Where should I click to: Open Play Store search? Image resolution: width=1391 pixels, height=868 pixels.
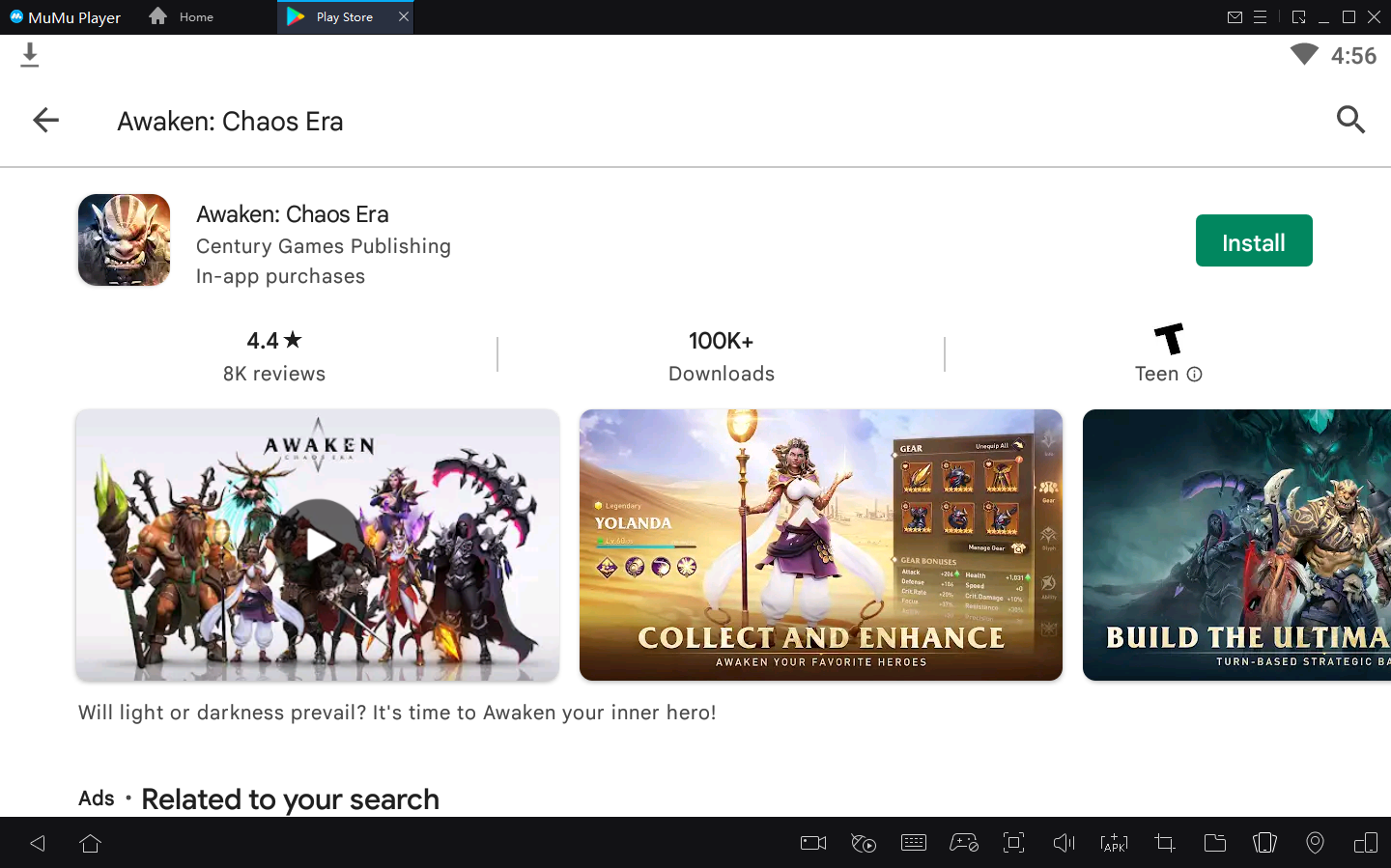click(1350, 120)
